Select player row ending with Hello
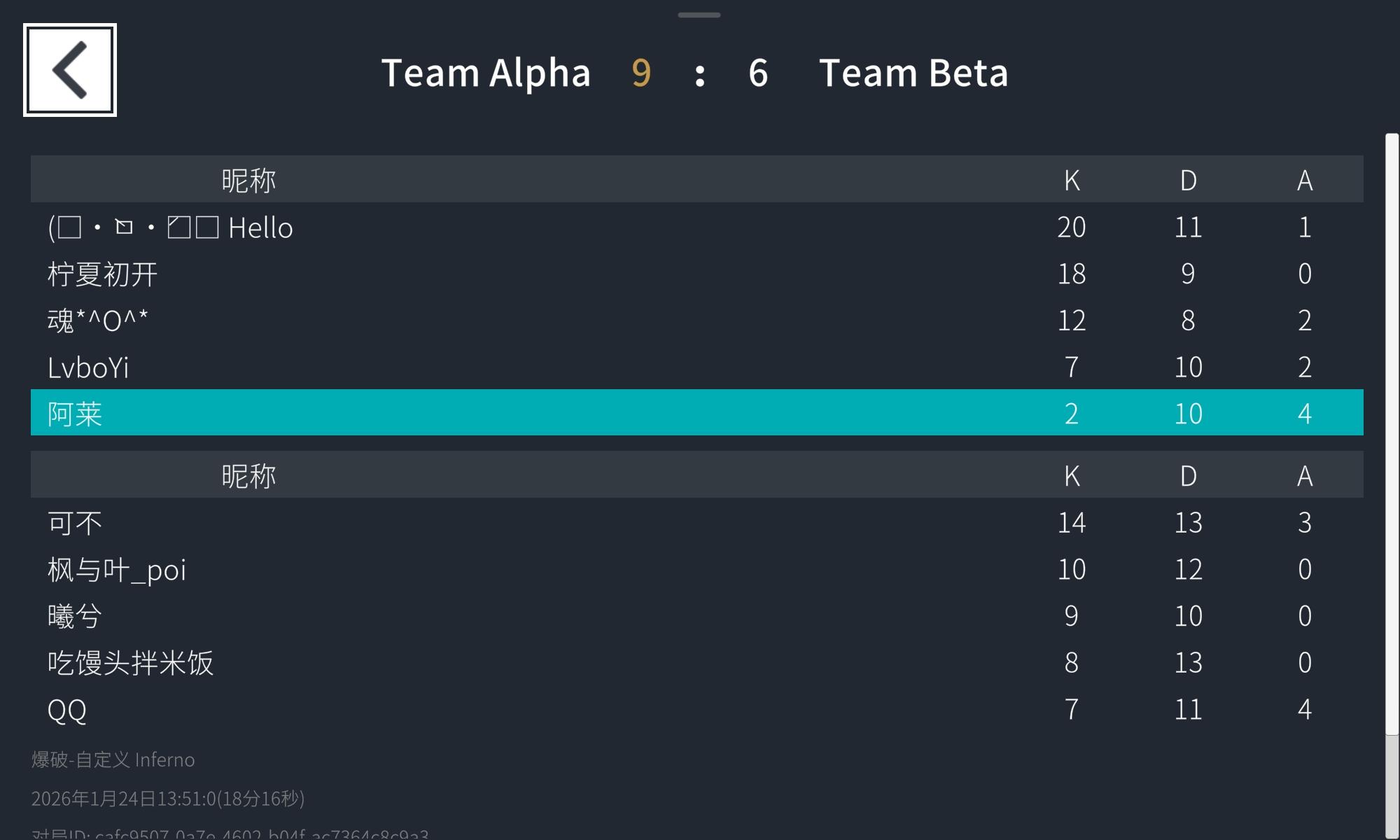 696,227
